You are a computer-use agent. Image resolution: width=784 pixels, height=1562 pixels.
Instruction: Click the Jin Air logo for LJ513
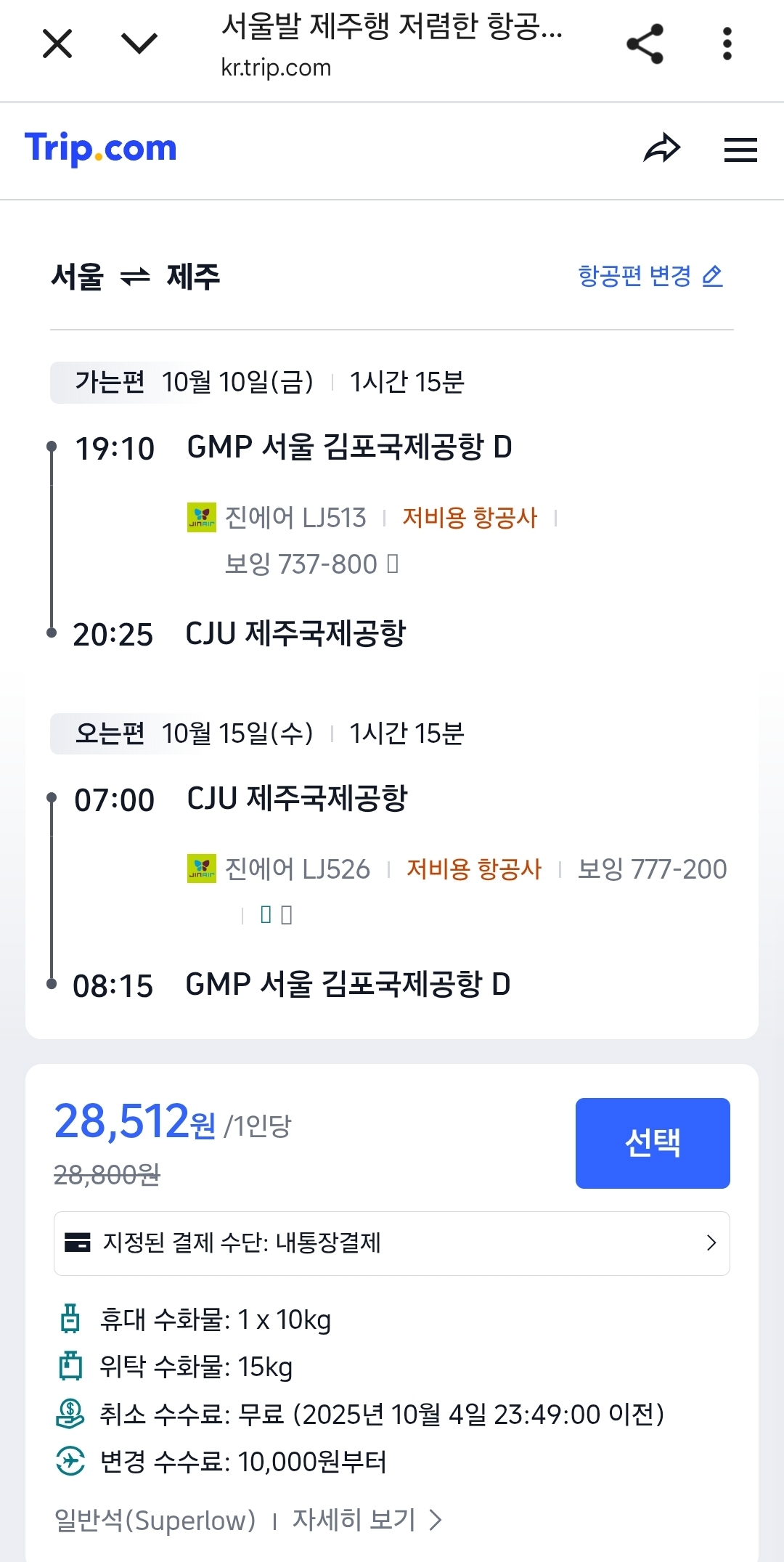tap(201, 518)
